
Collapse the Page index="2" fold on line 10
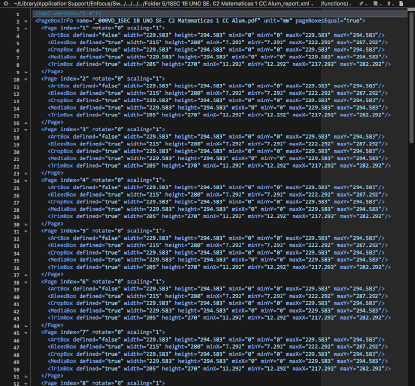tap(26, 79)
